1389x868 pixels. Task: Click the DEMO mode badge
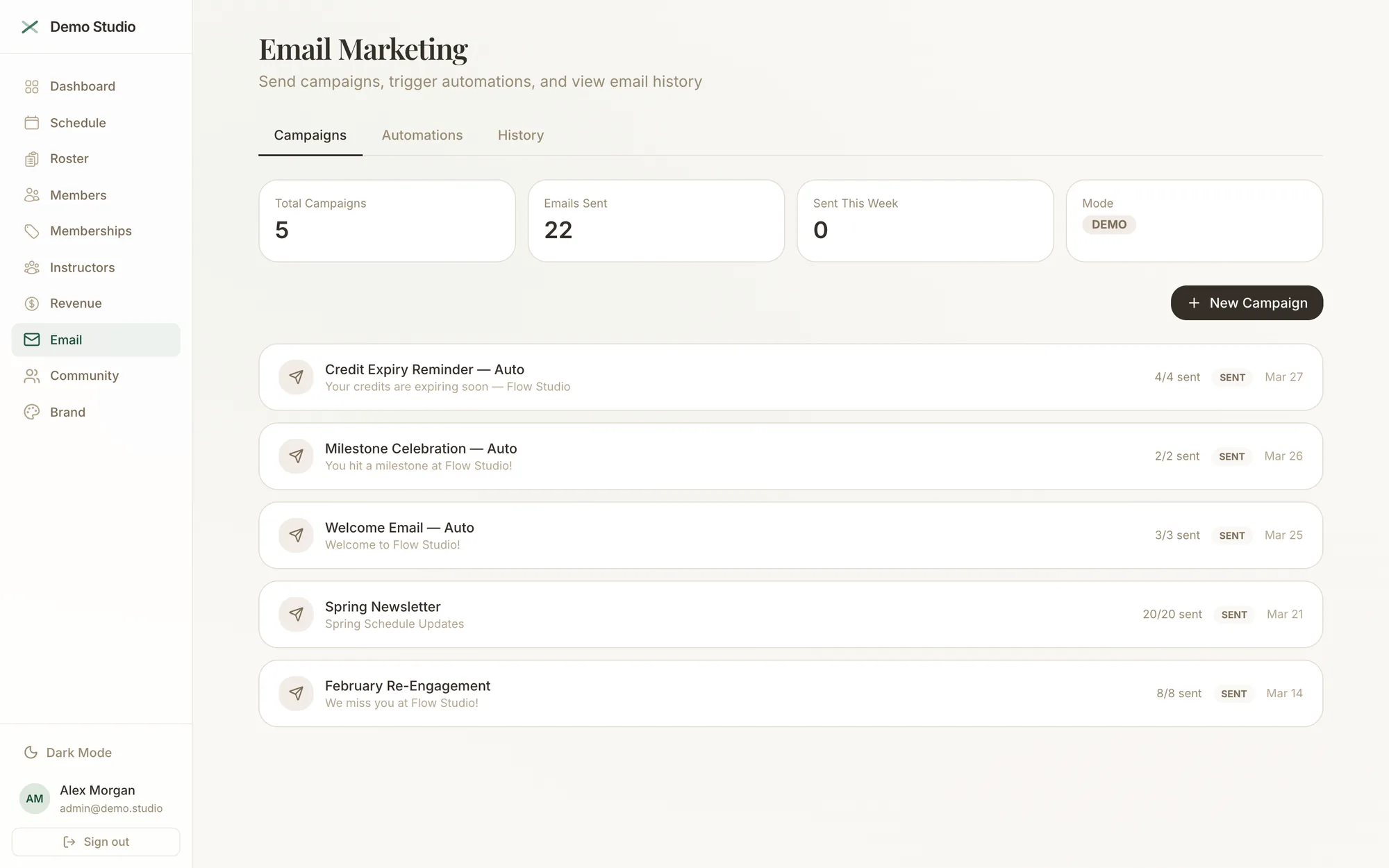1109,225
